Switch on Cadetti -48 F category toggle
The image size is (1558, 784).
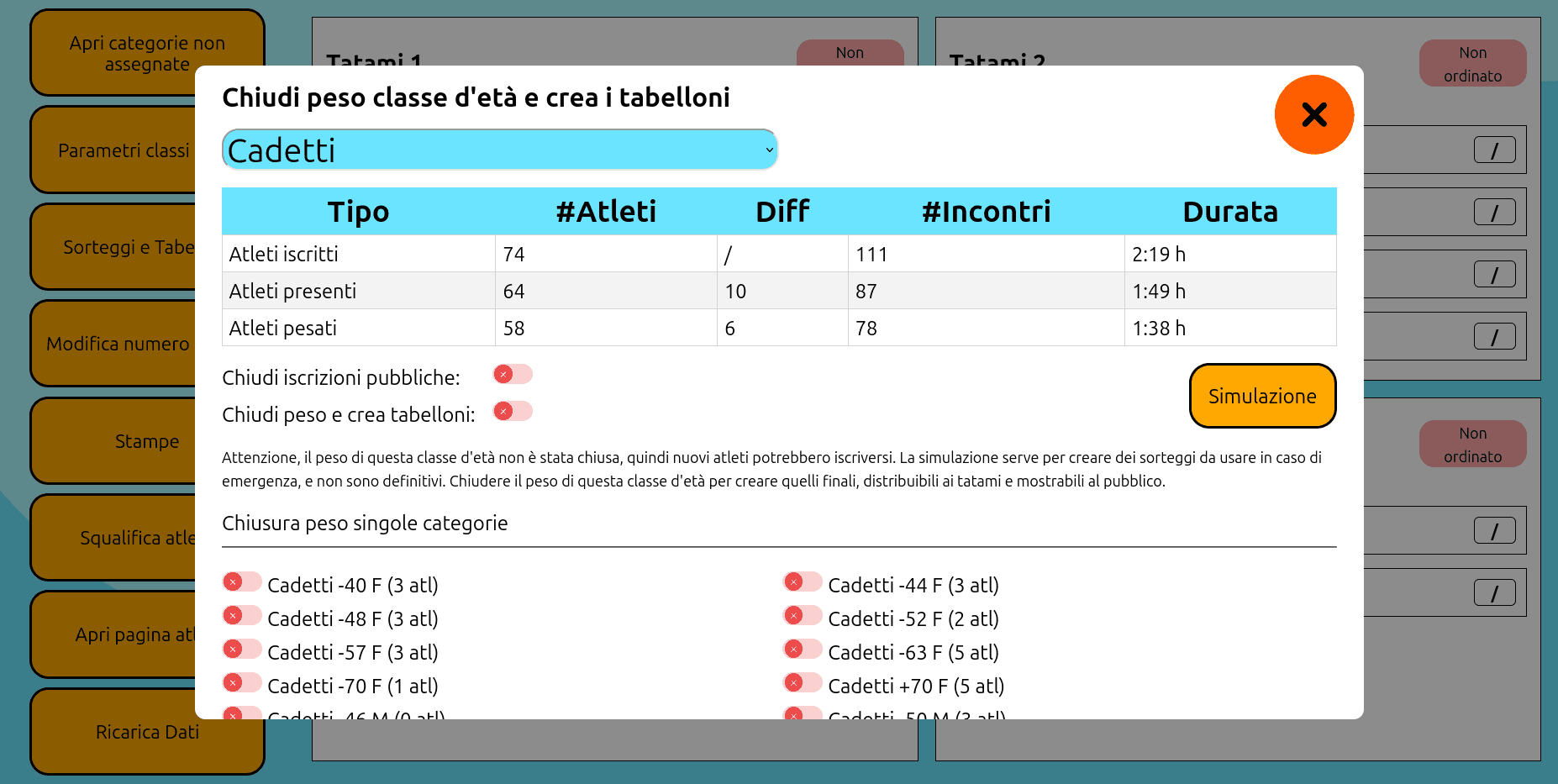click(242, 616)
